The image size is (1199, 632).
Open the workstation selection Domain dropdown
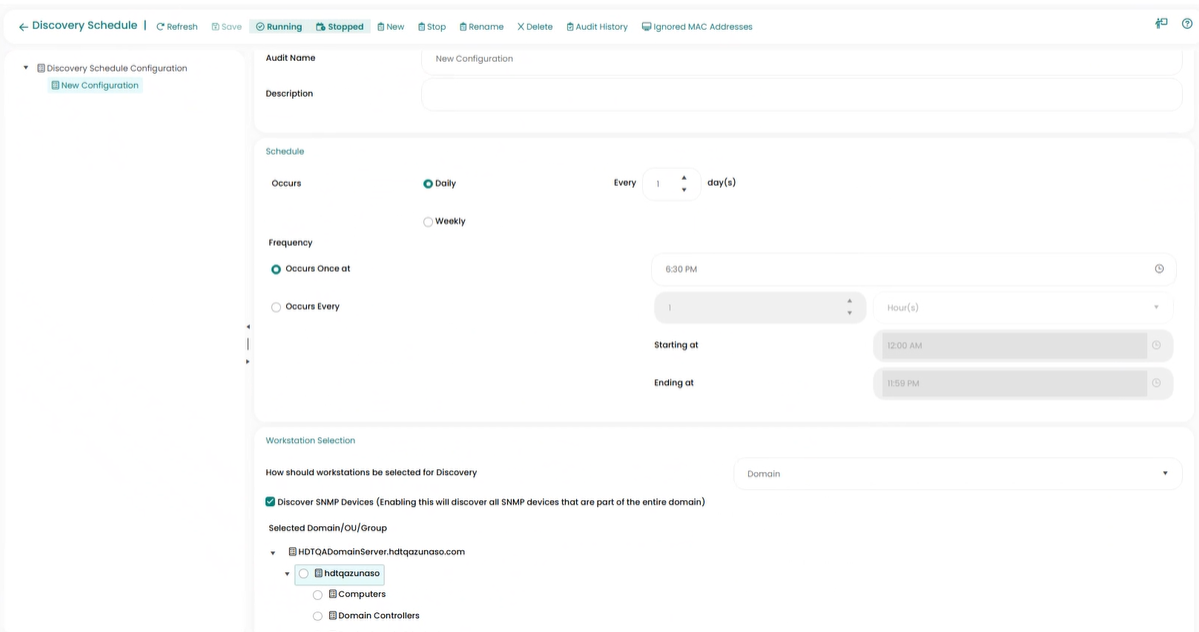(957, 474)
